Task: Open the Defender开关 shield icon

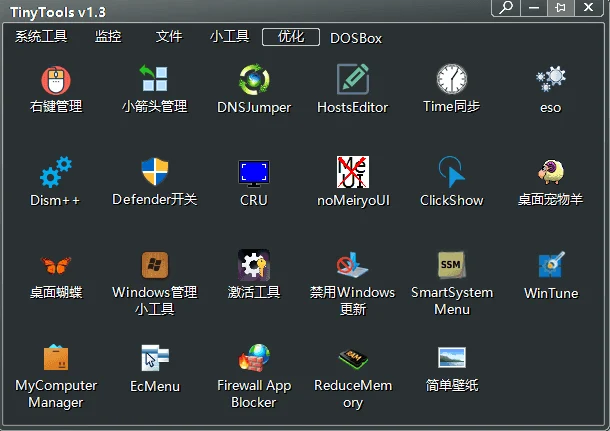Action: (154, 173)
